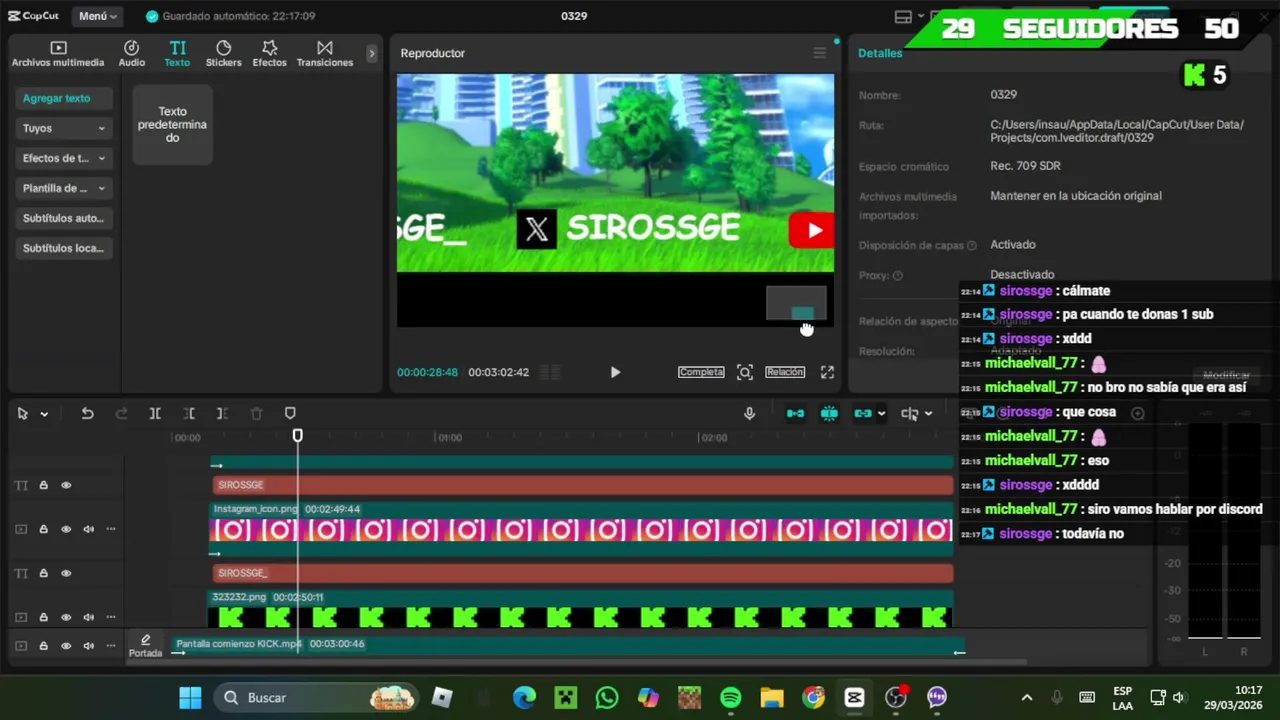Open more options for 323232.png track

click(111, 617)
